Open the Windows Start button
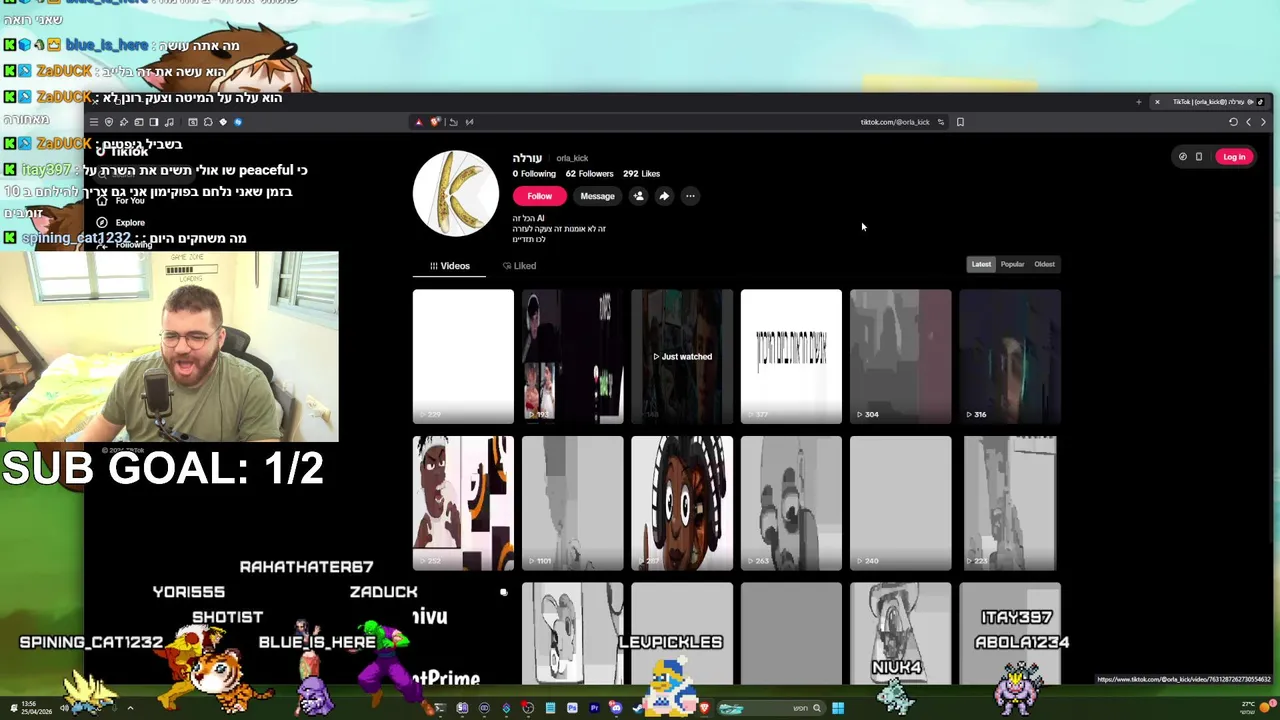The height and width of the screenshot is (720, 1280). [838, 708]
